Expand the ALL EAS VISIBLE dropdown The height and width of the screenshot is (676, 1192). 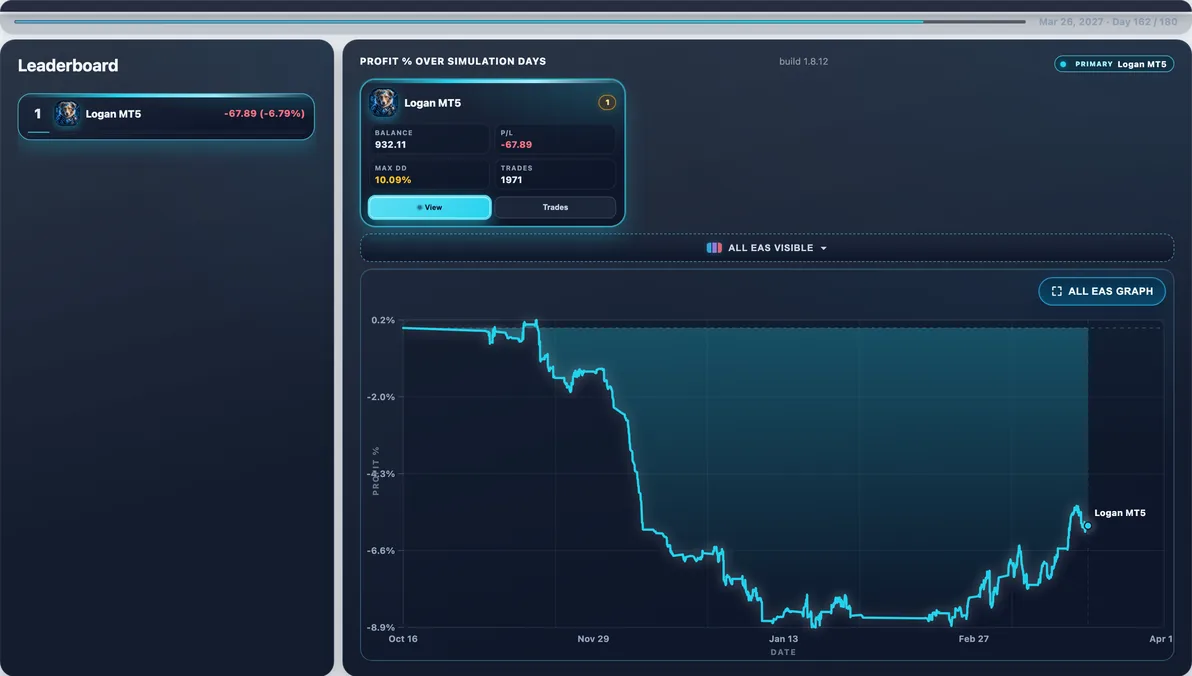pos(767,248)
